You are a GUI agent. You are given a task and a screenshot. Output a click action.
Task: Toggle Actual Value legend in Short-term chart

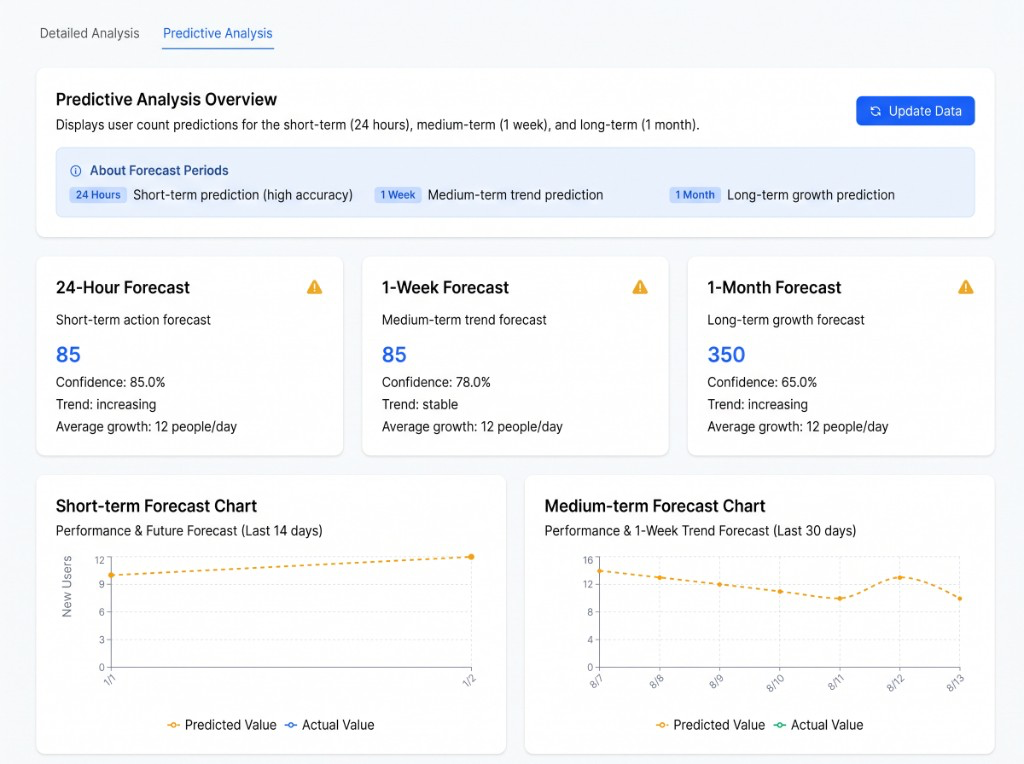(330, 725)
